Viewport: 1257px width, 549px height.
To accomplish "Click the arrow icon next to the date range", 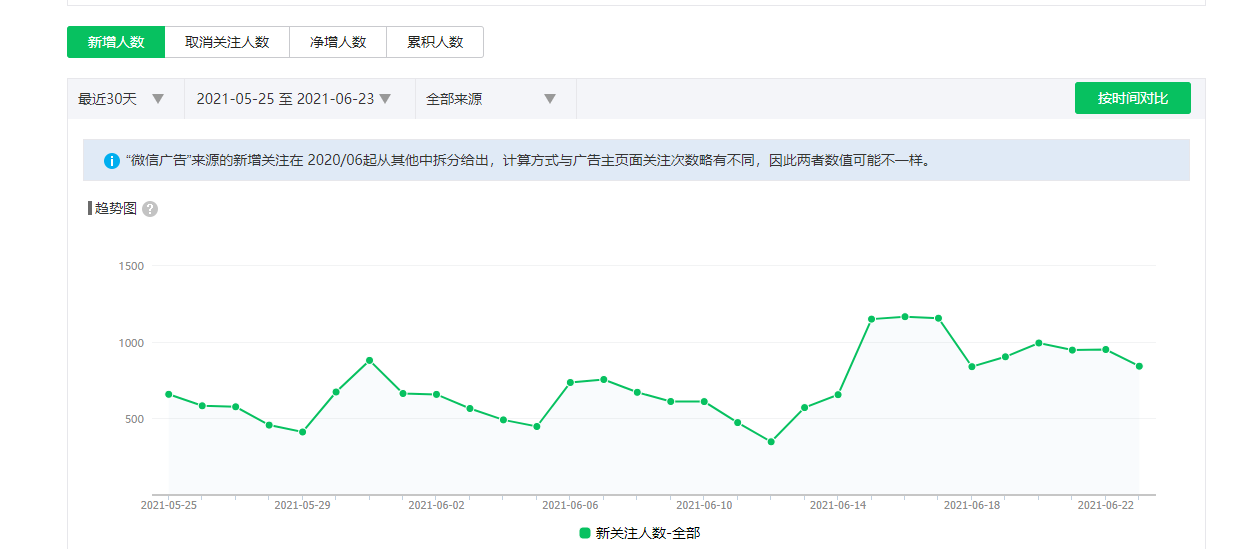I will (385, 99).
